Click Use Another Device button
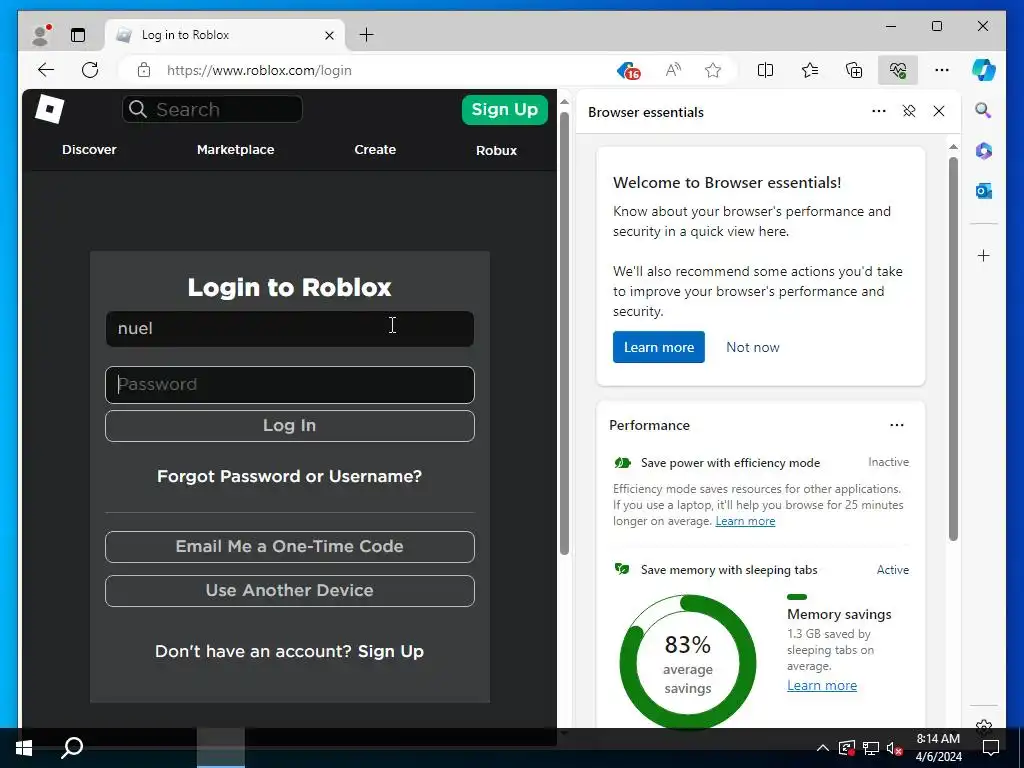Viewport: 1024px width, 768px height. click(x=290, y=591)
